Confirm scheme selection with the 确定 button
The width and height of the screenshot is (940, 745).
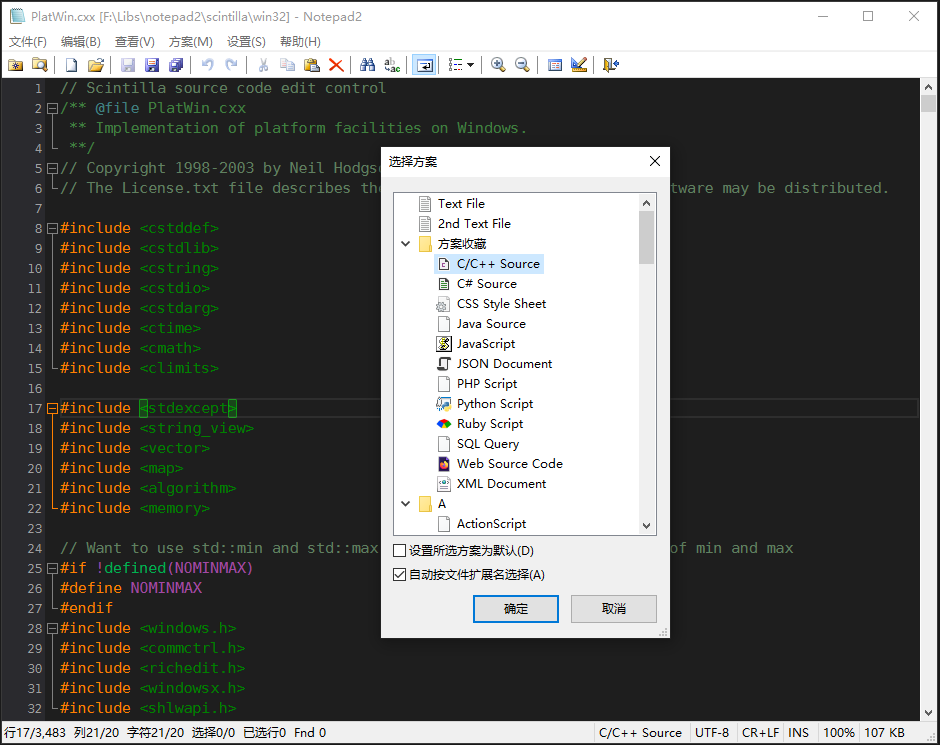(x=515, y=609)
